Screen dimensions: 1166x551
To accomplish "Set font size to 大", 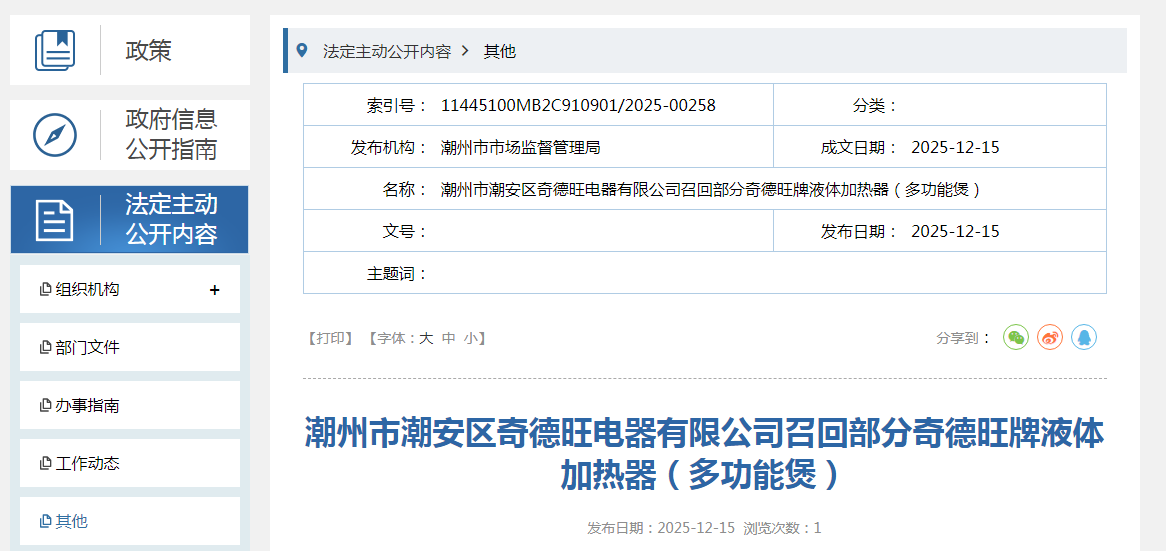I will 426,338.
